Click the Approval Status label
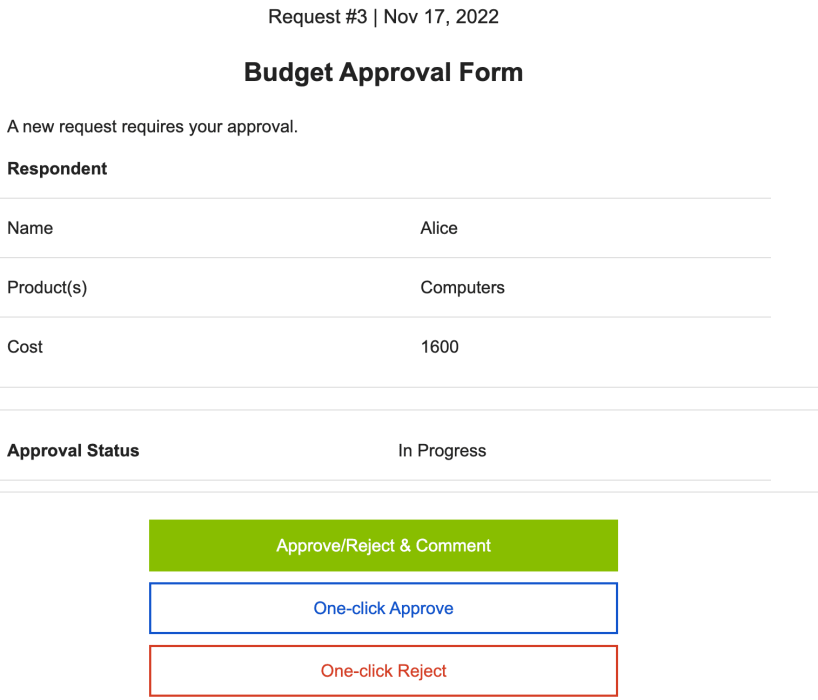Image resolution: width=818 pixels, height=700 pixels. point(73,450)
